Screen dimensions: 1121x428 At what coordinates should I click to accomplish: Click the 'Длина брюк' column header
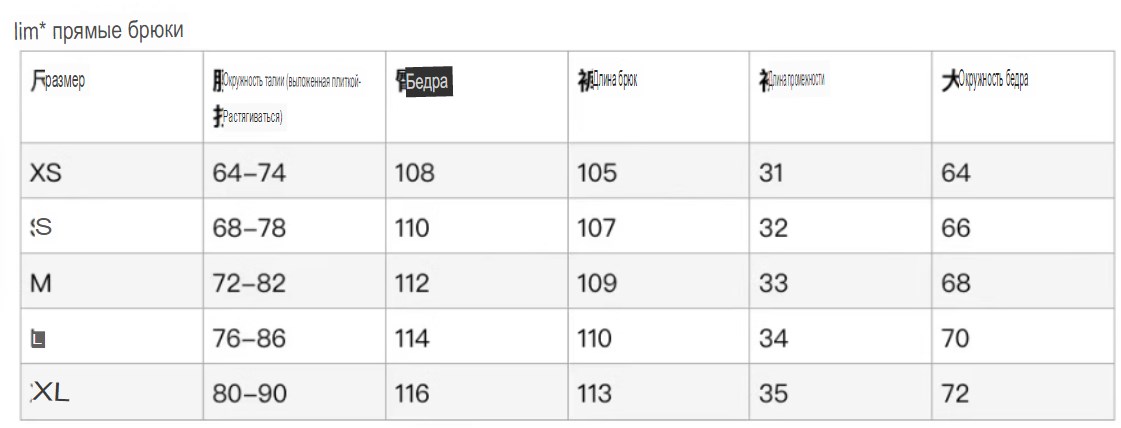point(607,81)
